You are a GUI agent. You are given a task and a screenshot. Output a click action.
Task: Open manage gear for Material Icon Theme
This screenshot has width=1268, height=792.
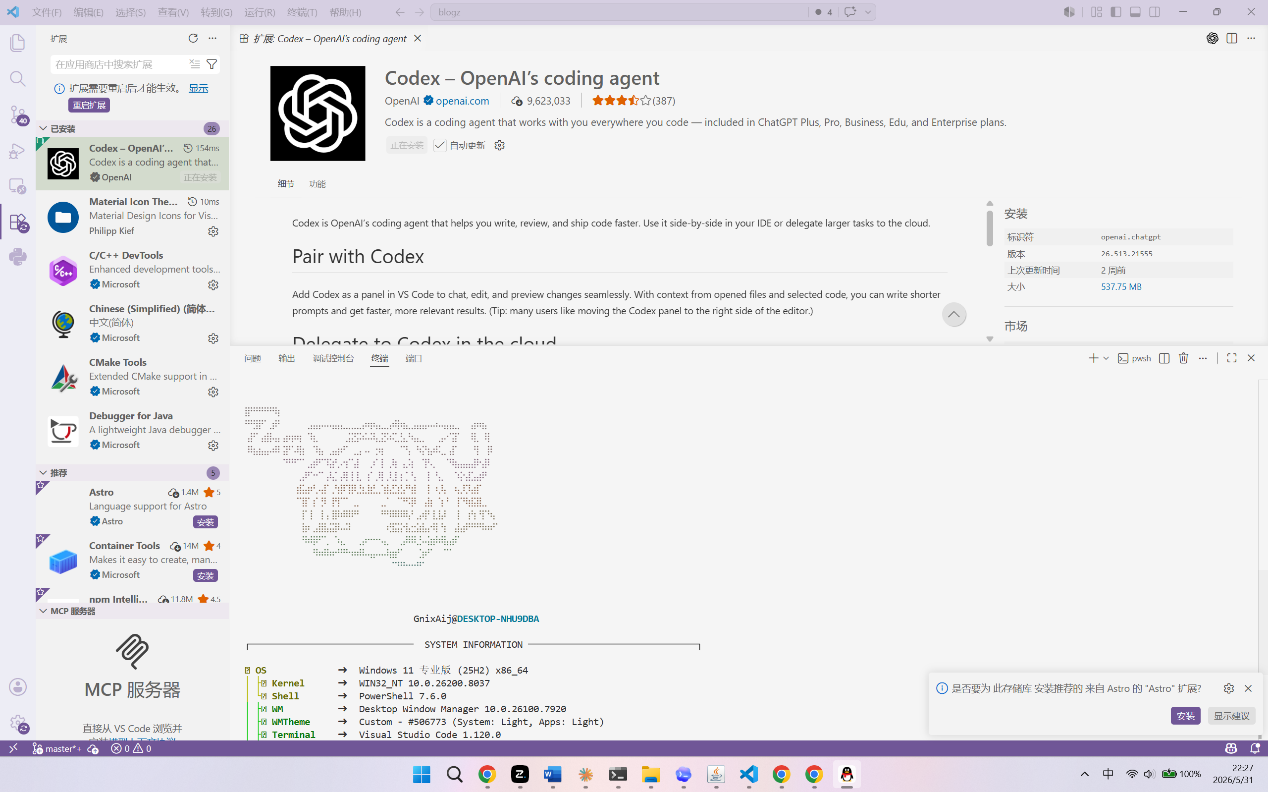[x=213, y=231]
